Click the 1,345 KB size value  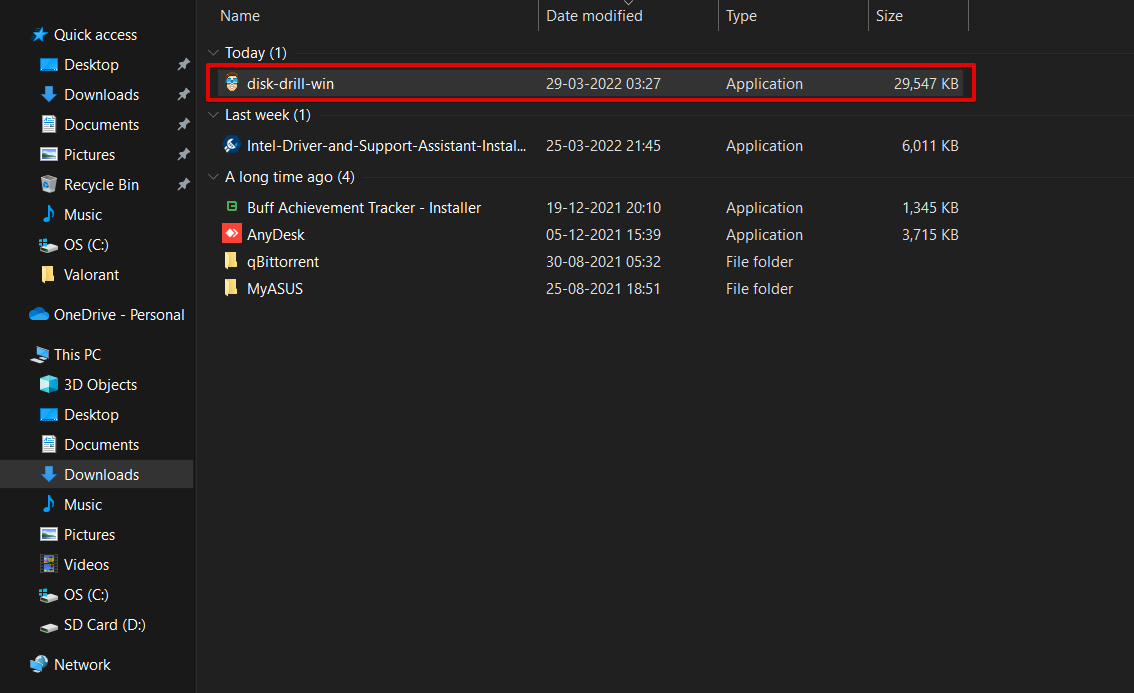(x=930, y=208)
